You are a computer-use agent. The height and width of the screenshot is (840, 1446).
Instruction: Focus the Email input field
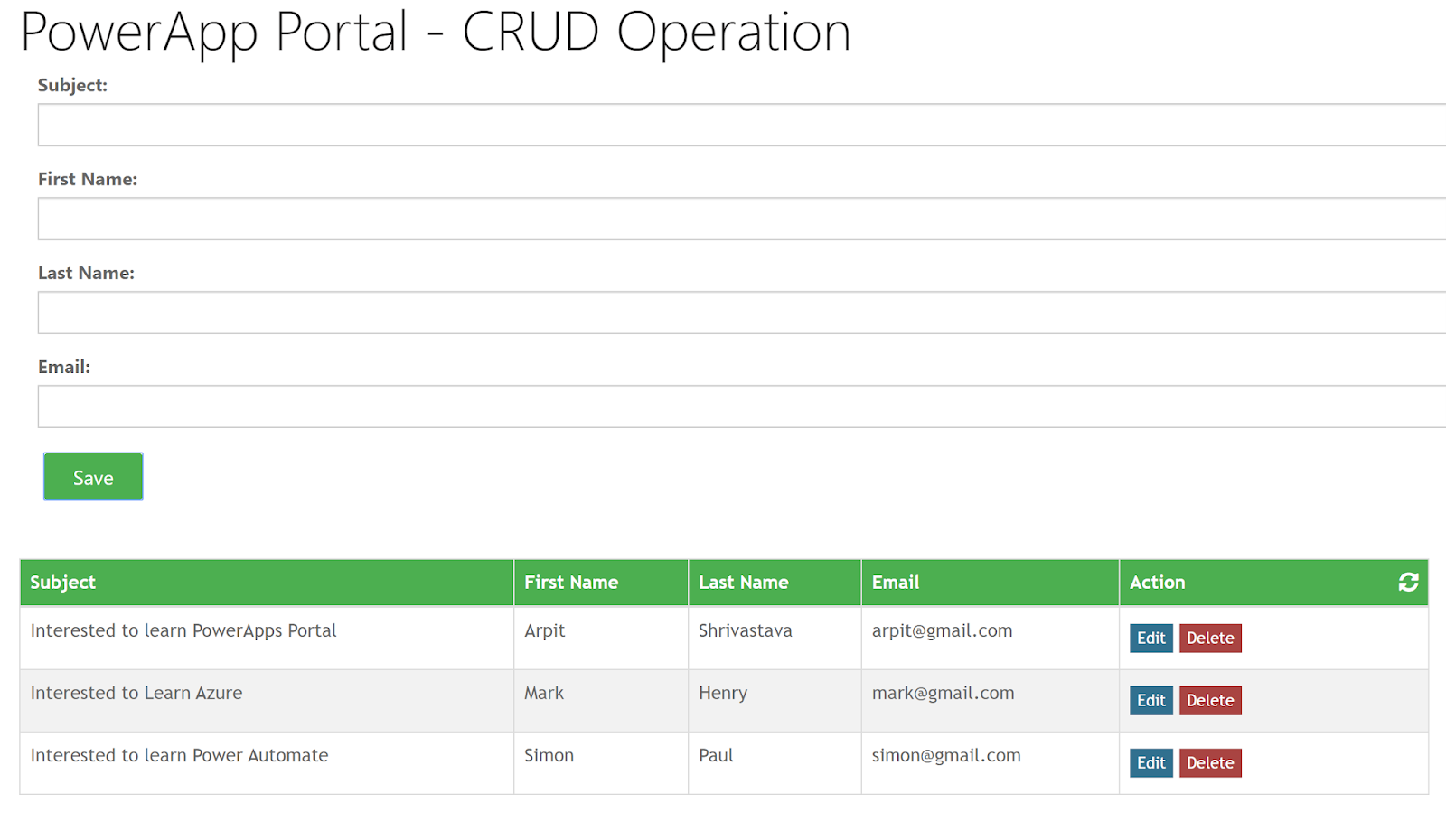742,406
